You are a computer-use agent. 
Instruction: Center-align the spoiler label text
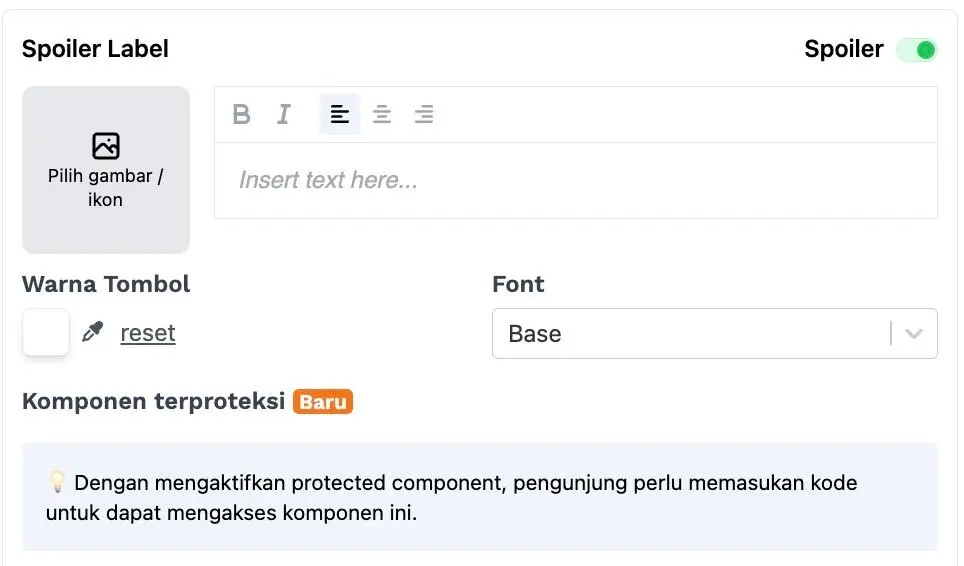pyautogui.click(x=382, y=114)
